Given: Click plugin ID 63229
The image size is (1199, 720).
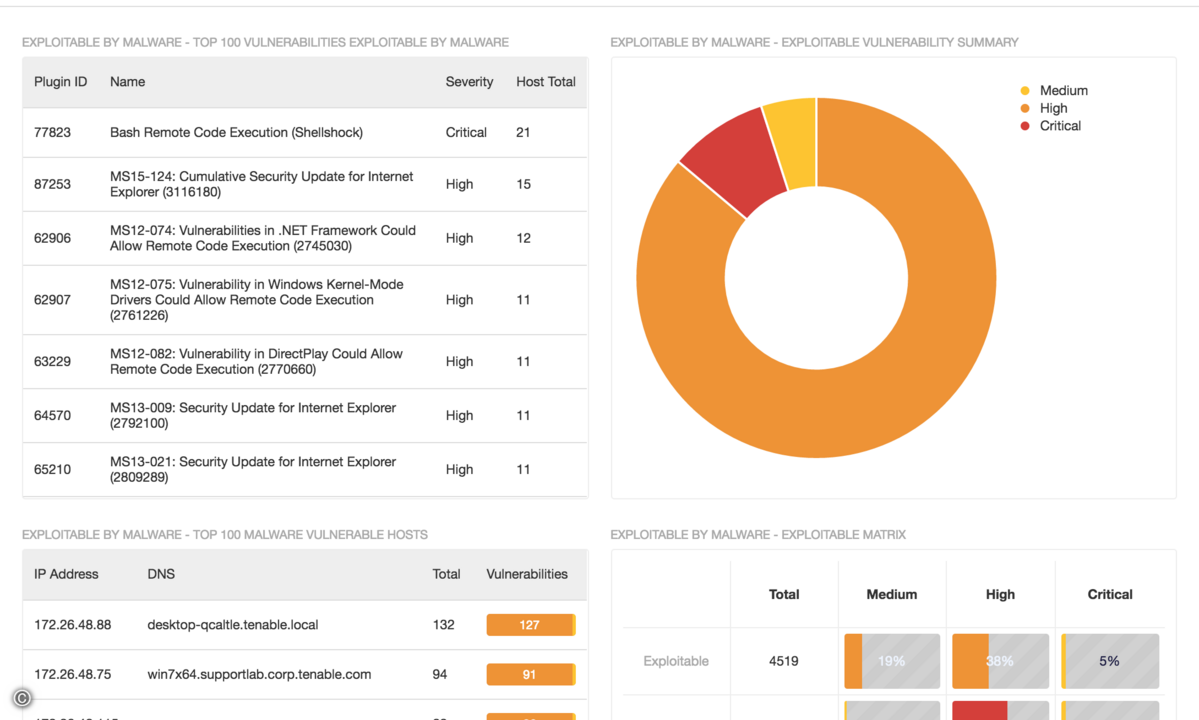Looking at the screenshot, I should point(52,362).
